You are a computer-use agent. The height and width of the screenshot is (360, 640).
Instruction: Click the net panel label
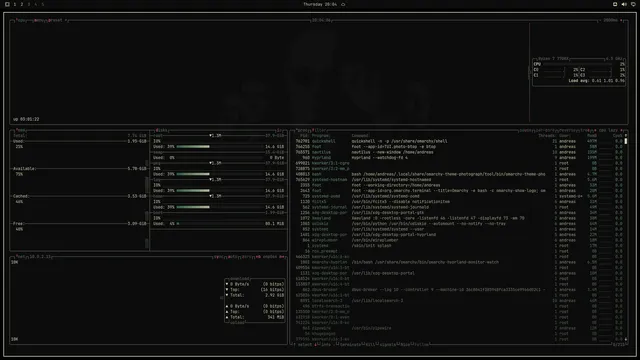[x=20, y=257]
